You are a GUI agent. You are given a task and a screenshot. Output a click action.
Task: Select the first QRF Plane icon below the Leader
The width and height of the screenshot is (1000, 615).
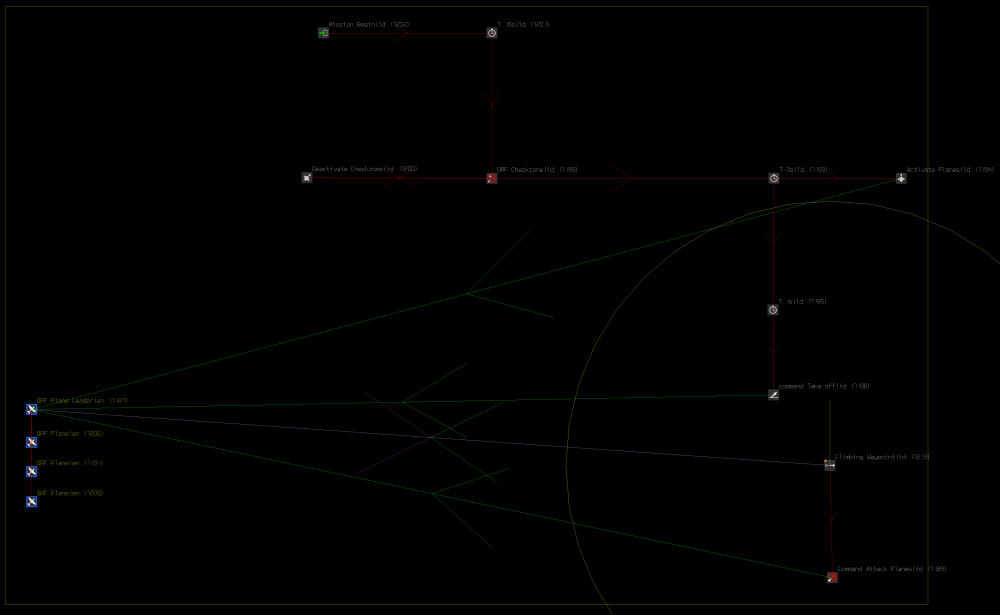click(x=31, y=441)
